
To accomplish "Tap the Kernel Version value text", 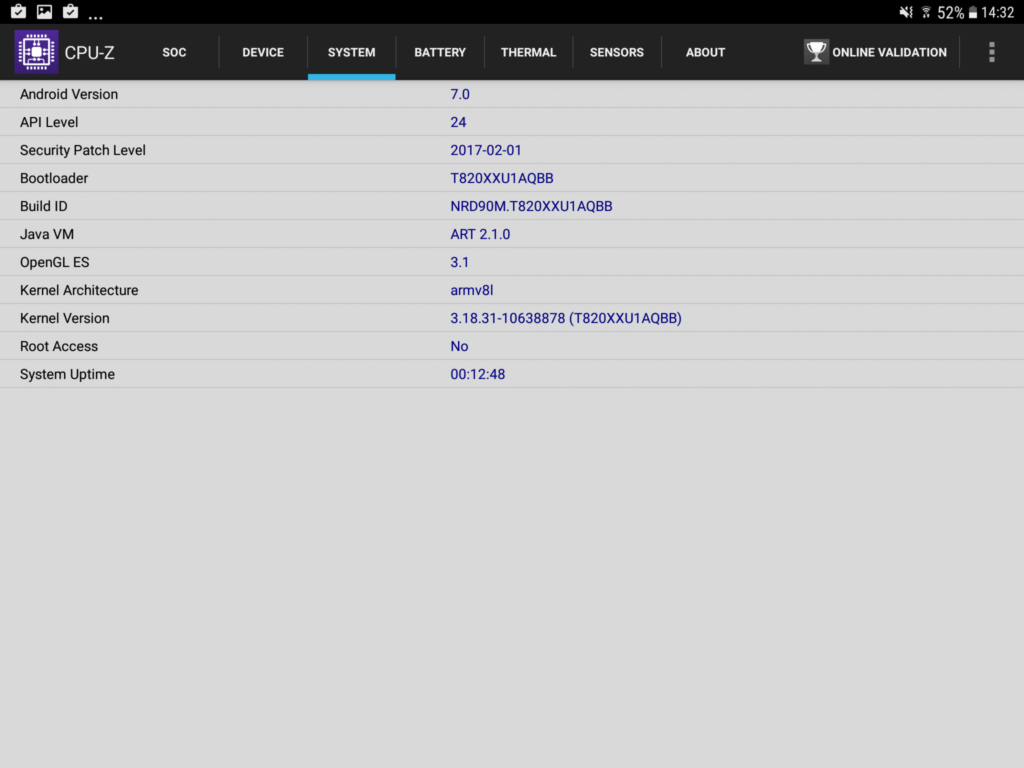I will 566,318.
